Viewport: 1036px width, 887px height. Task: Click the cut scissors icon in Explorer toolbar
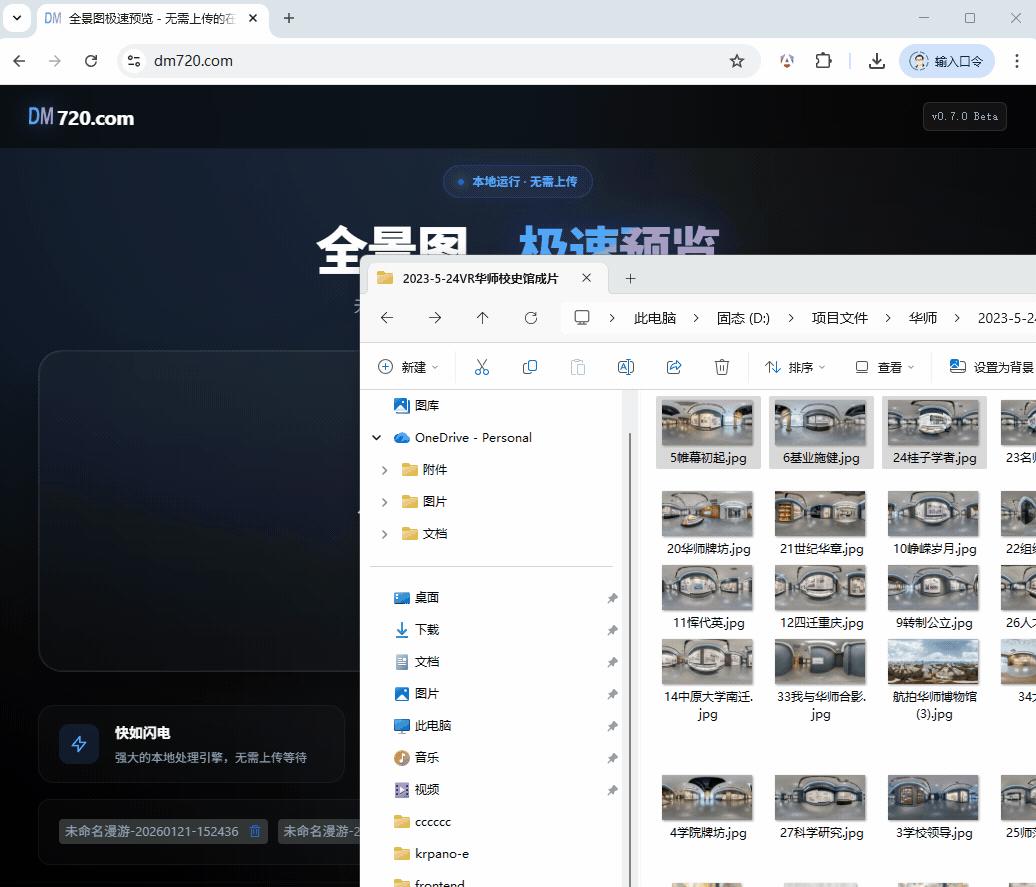[482, 367]
